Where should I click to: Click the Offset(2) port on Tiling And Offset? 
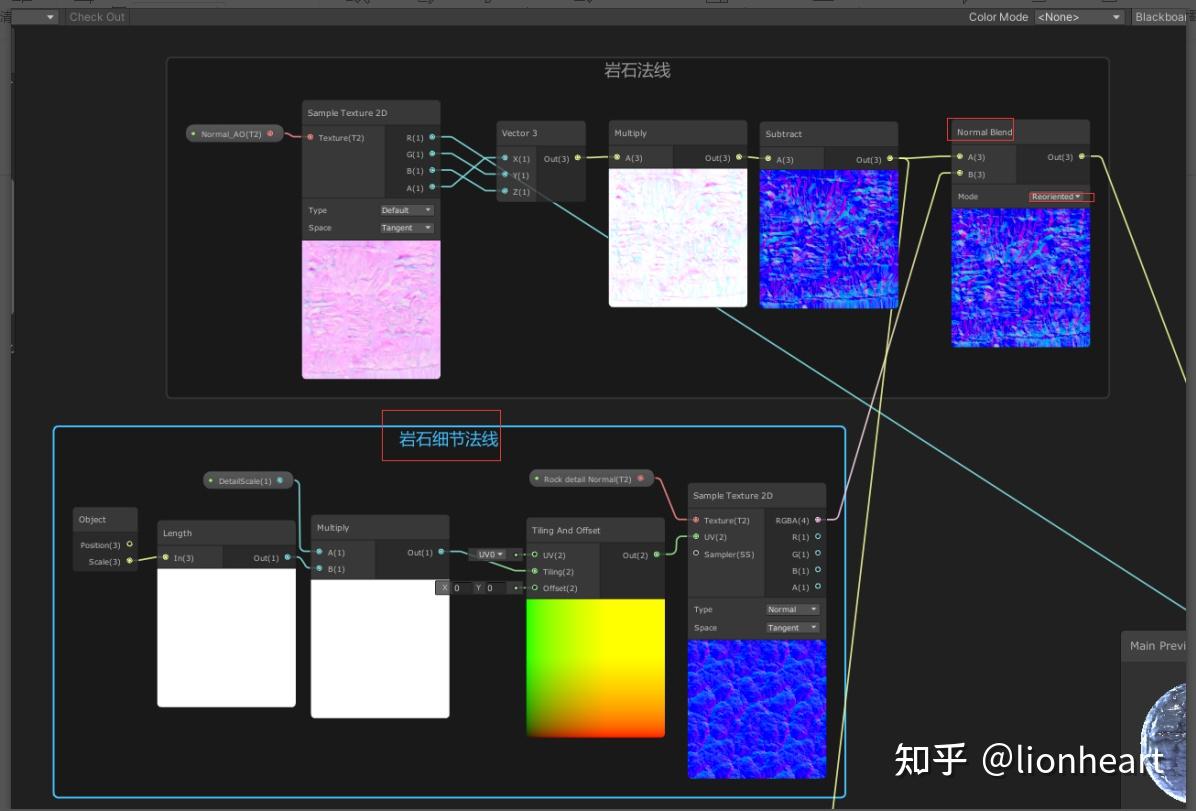point(535,587)
